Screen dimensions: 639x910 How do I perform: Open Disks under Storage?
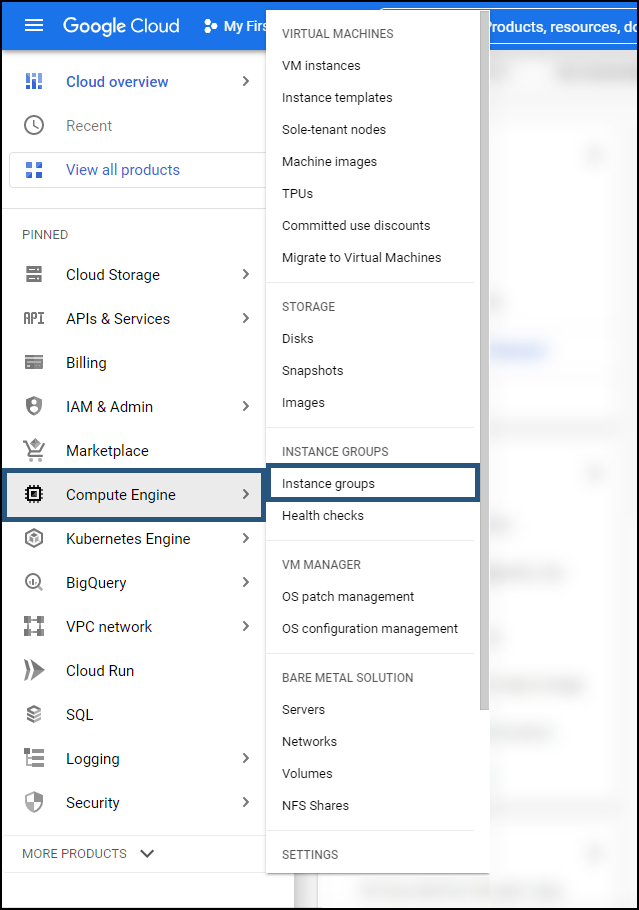click(x=298, y=338)
